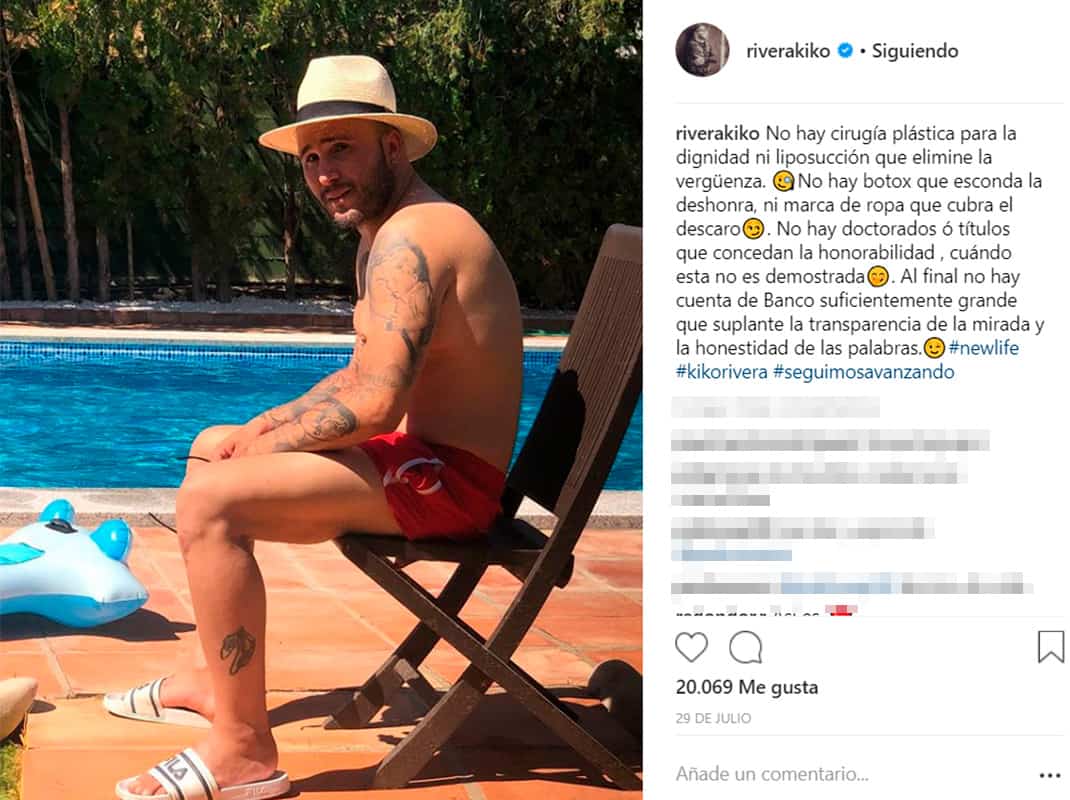Click the winking emoji before hashtags
Screen dimensions: 1070x800
pyautogui.click(x=934, y=348)
